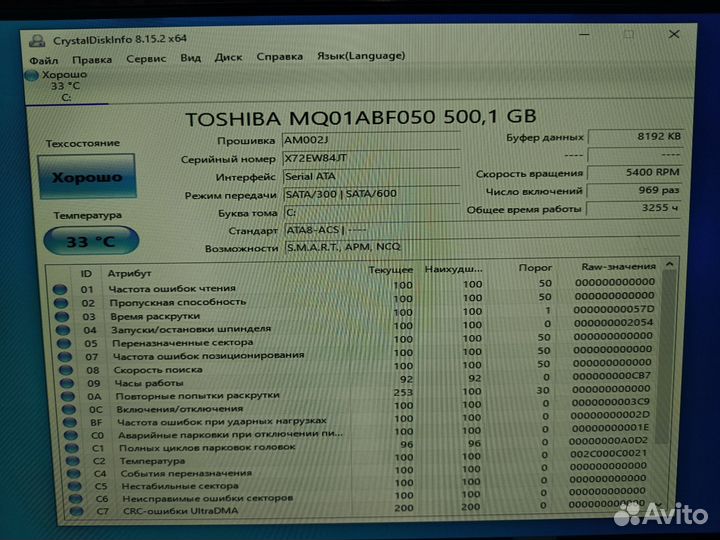
Task: Open the Вид menu
Action: coord(191,58)
